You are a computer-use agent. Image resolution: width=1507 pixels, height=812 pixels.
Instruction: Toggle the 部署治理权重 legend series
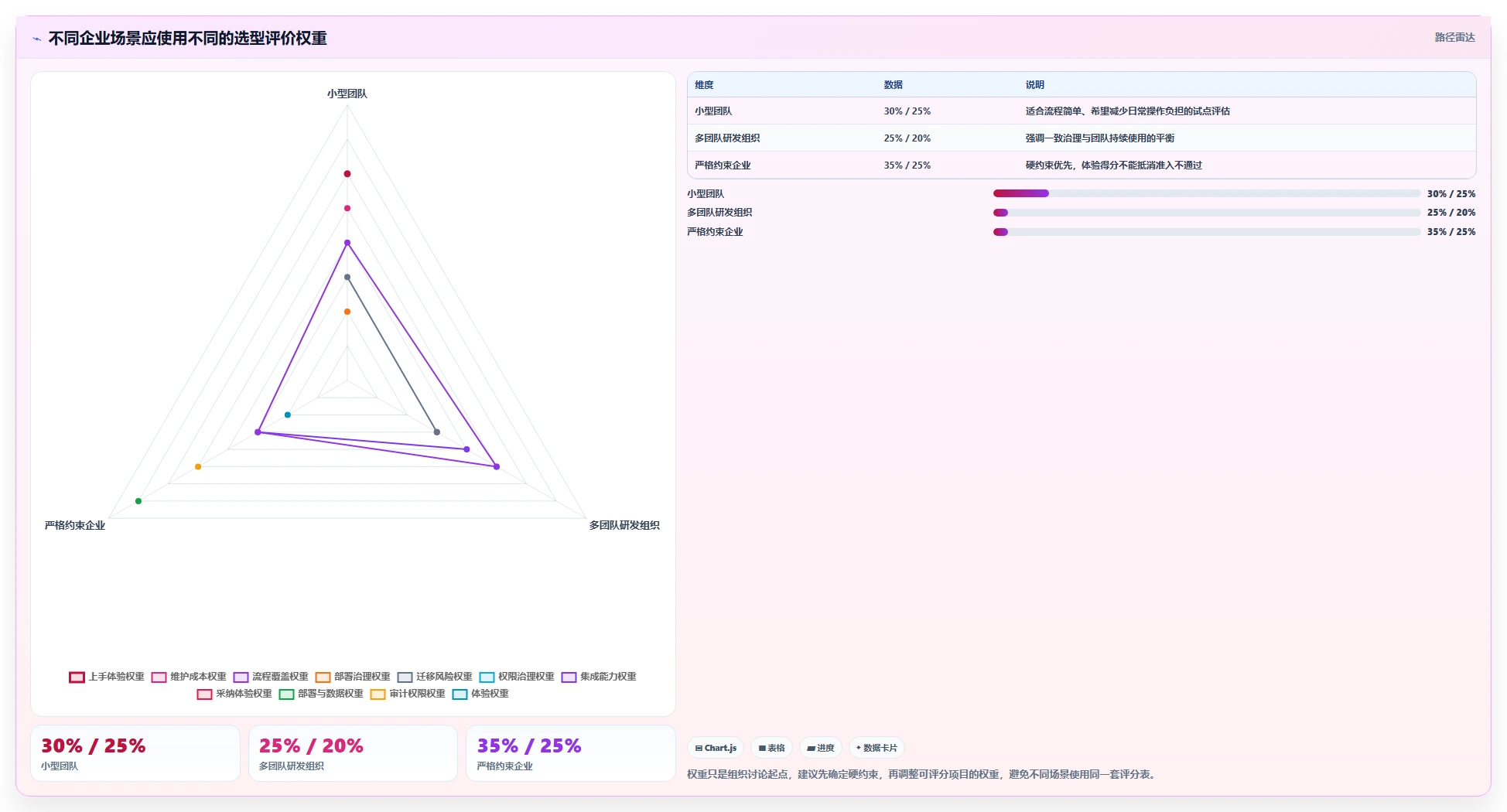[x=353, y=677]
